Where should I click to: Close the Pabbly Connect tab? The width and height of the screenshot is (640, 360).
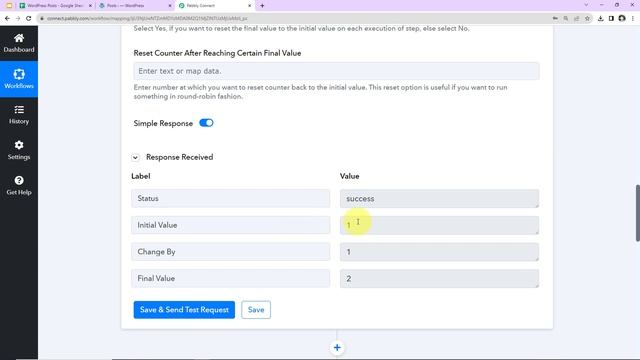click(x=249, y=6)
